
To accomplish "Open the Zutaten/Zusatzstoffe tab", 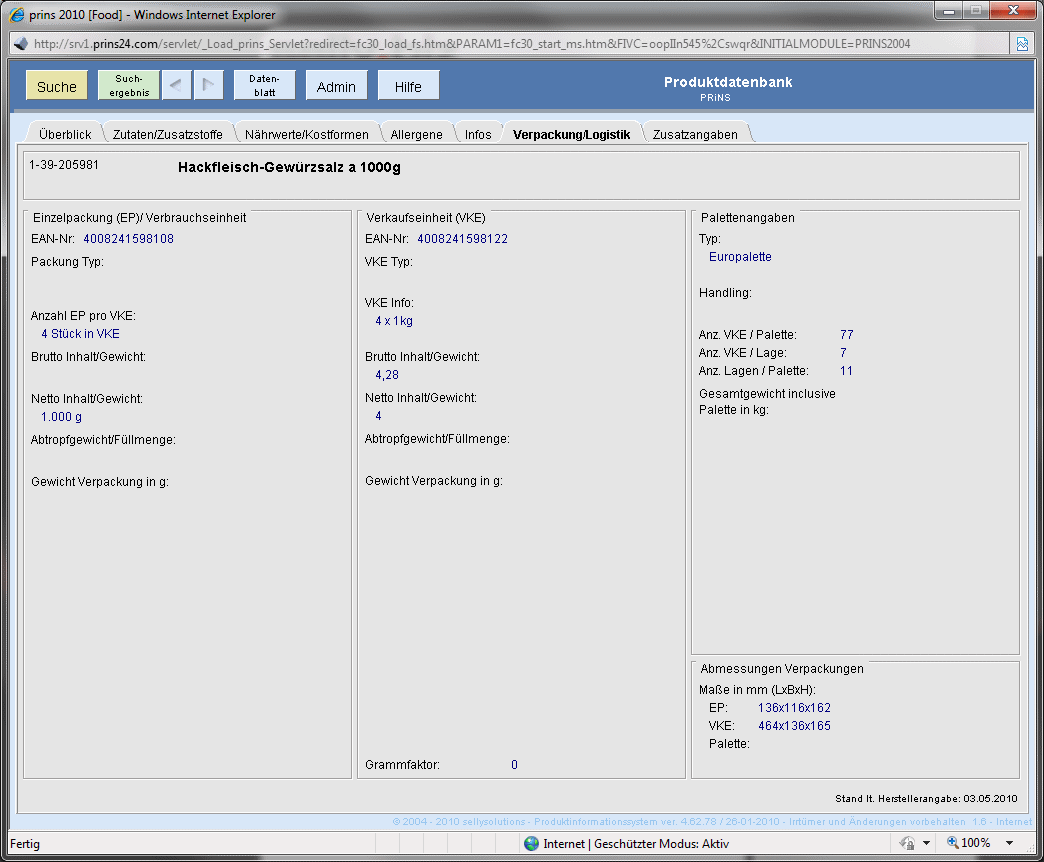I will point(167,134).
